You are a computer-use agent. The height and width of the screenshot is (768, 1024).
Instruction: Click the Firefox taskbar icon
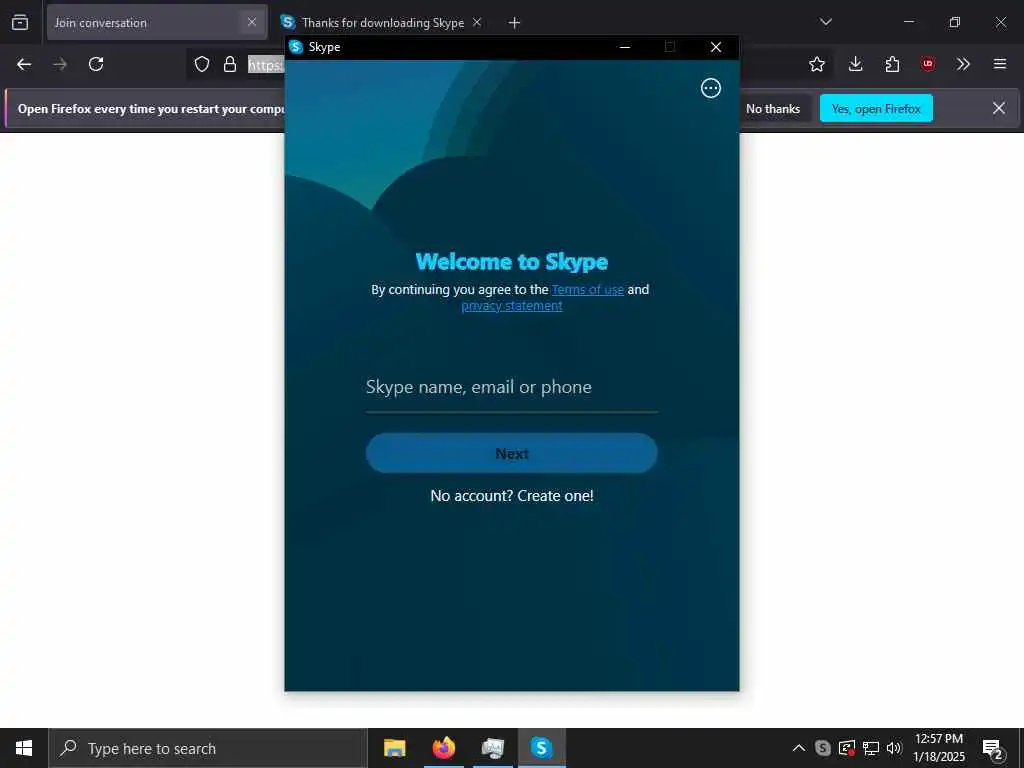[444, 748]
